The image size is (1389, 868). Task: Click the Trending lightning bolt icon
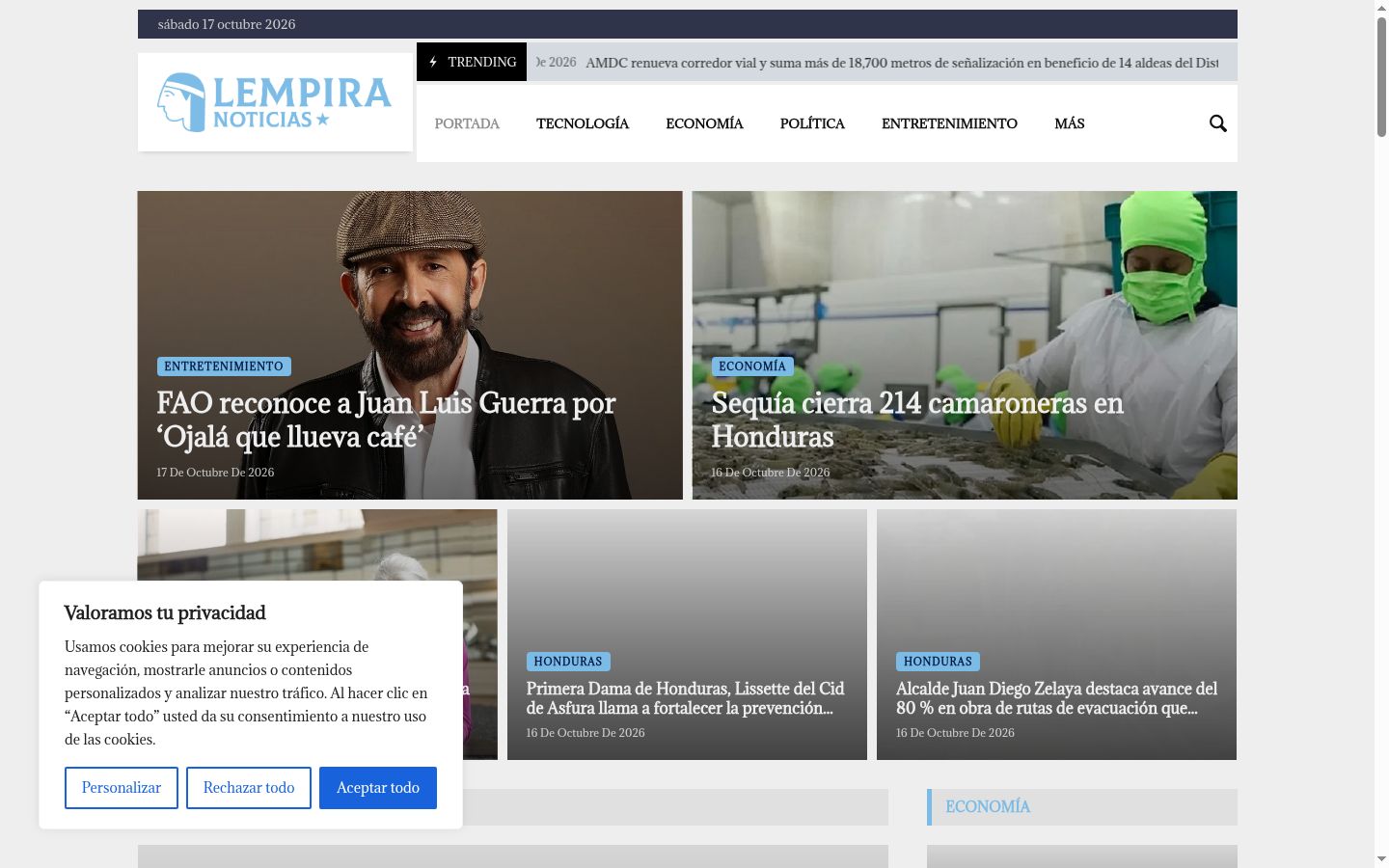(x=433, y=62)
